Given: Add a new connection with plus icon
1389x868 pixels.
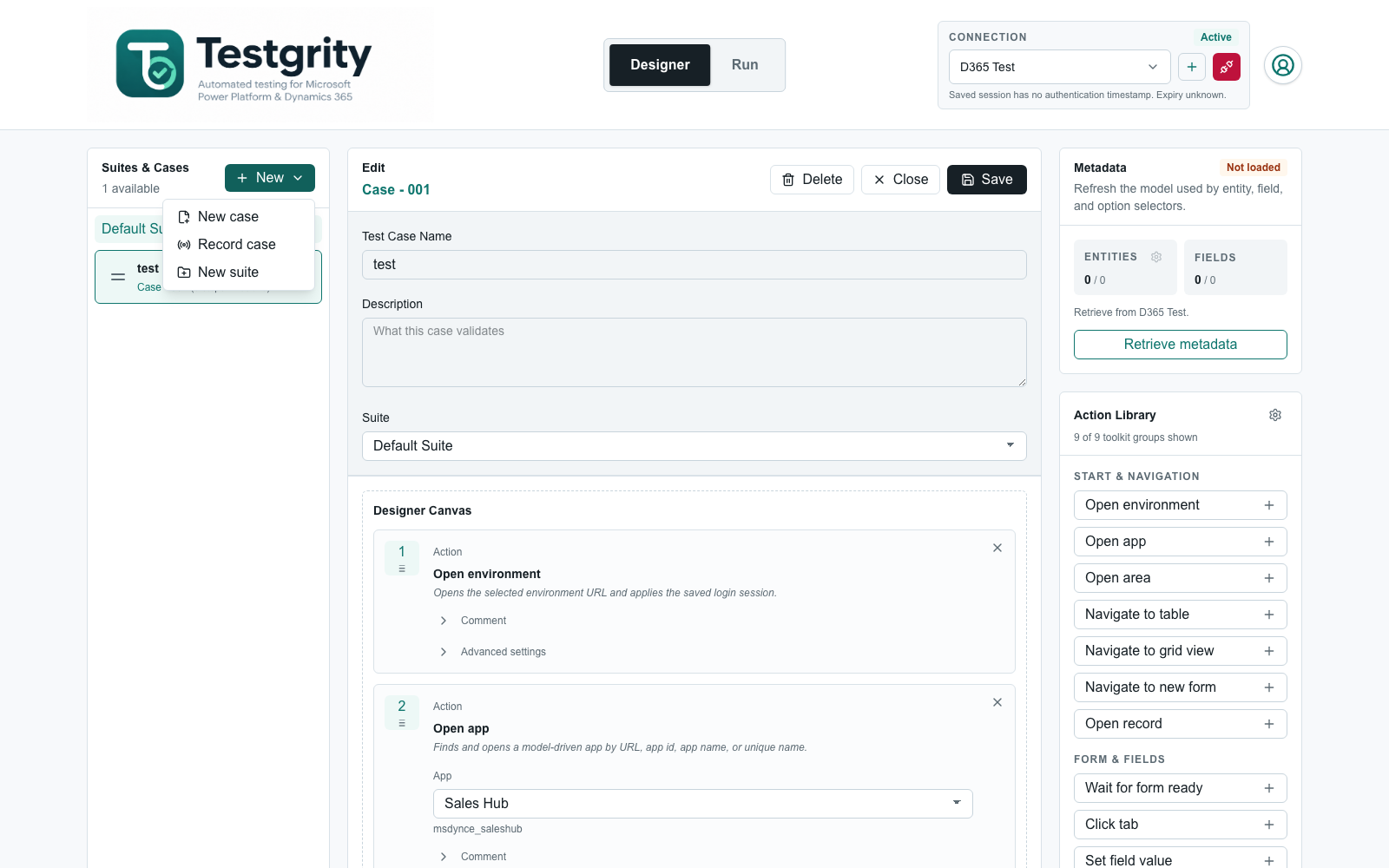Looking at the screenshot, I should 1192,67.
